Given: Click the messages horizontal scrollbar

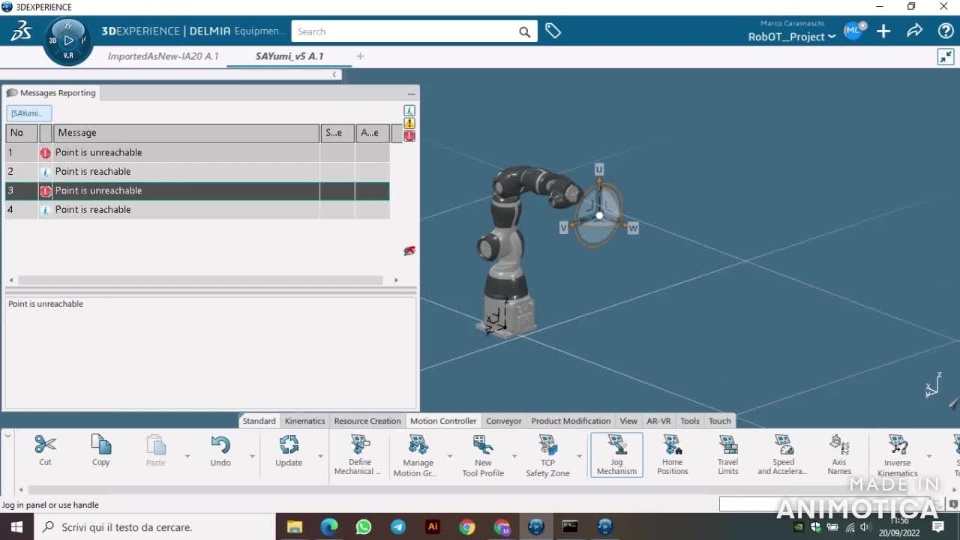Looking at the screenshot, I should pos(201,280).
